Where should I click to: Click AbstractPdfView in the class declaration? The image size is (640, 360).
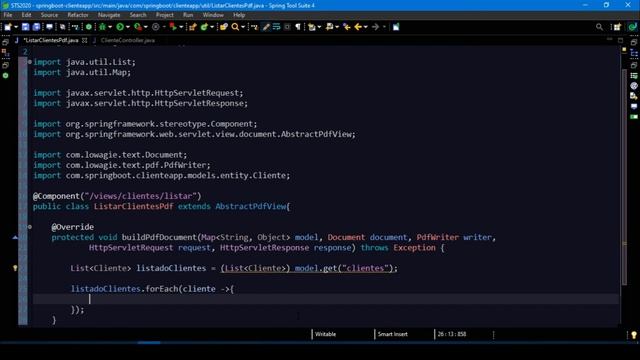click(251, 207)
